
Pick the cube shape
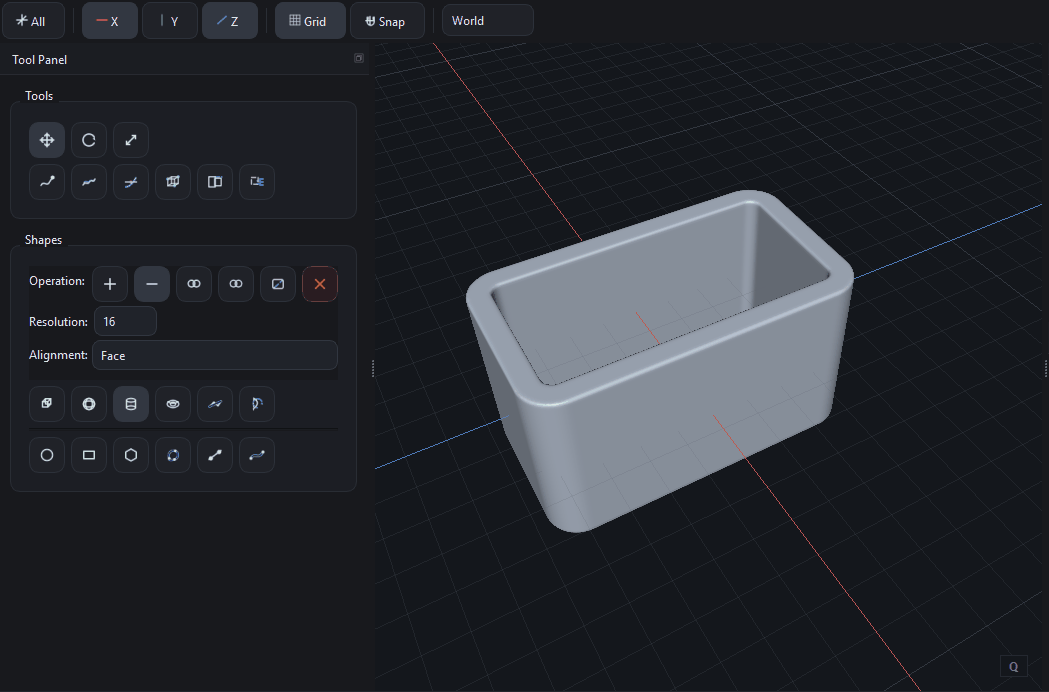point(47,404)
